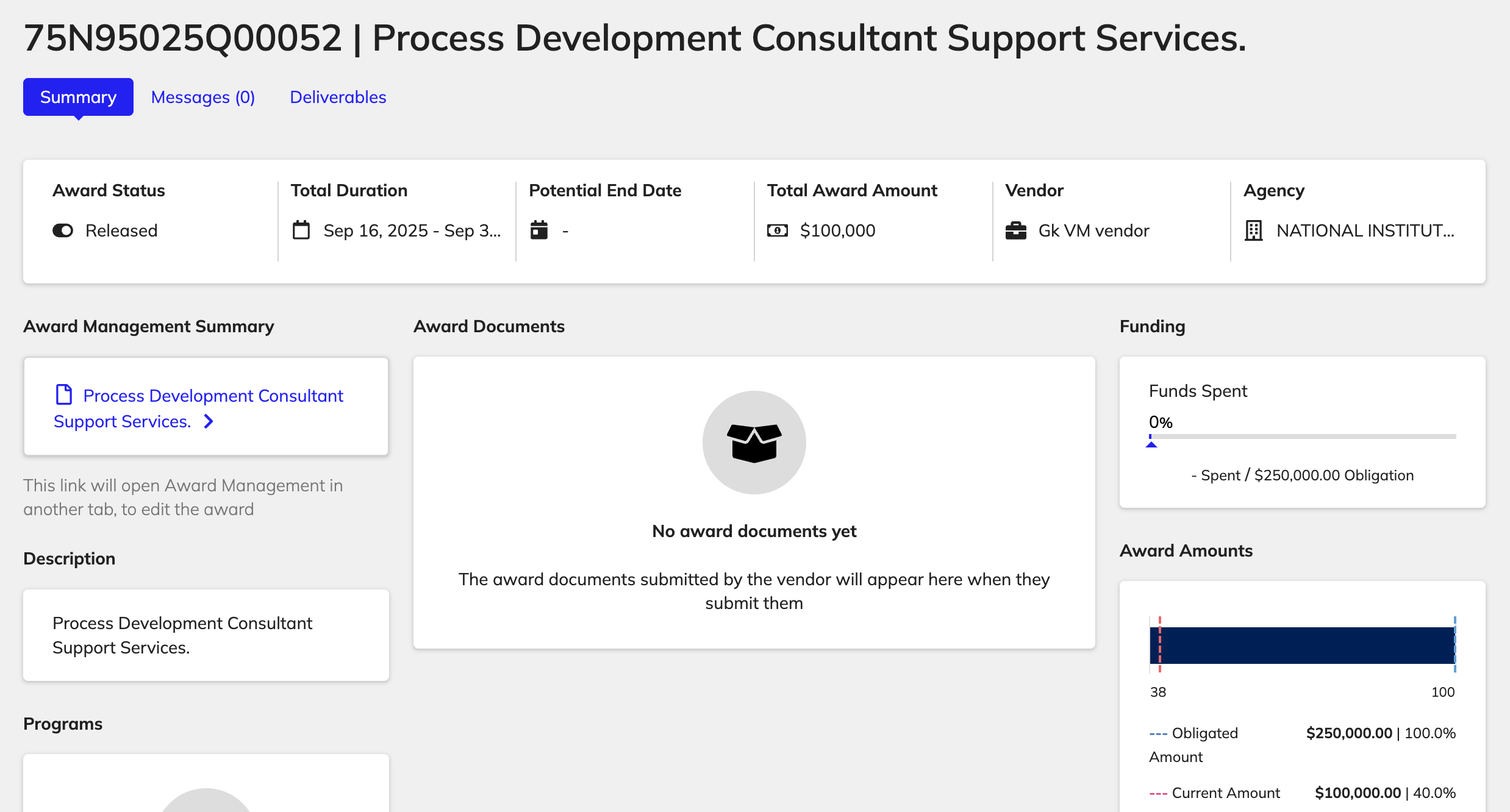Click the 'Sep 16, 2025 - Sep 3...' duration
The width and height of the screenshot is (1510, 812).
pos(412,230)
